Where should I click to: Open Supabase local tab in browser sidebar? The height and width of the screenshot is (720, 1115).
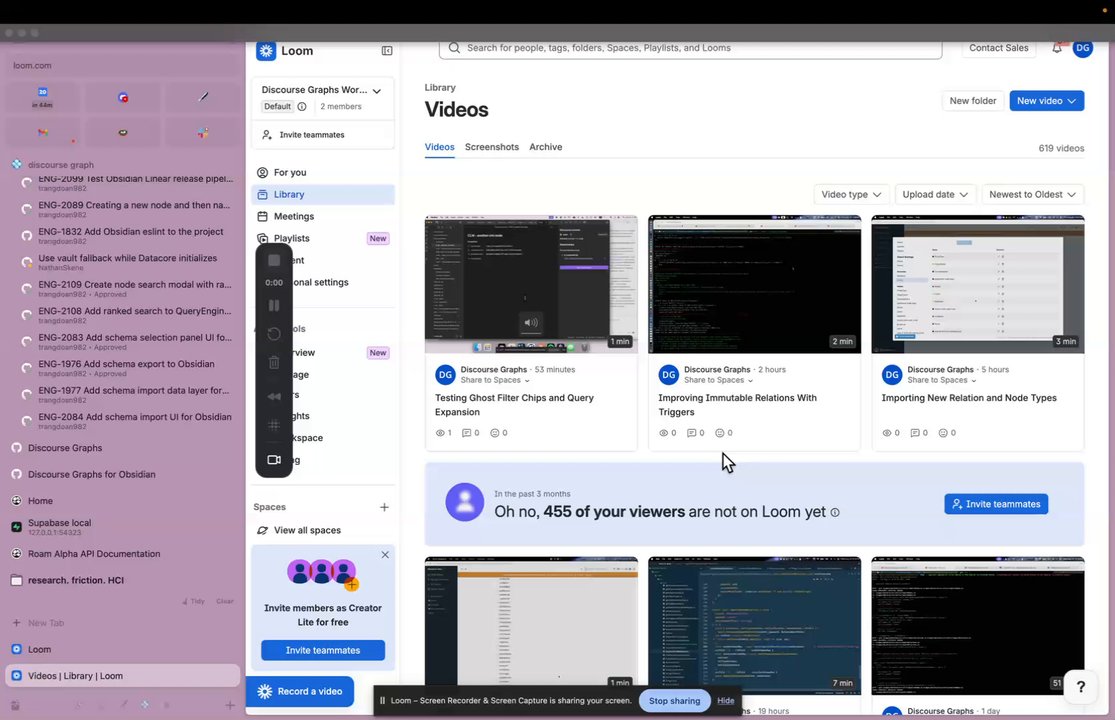coord(122,527)
